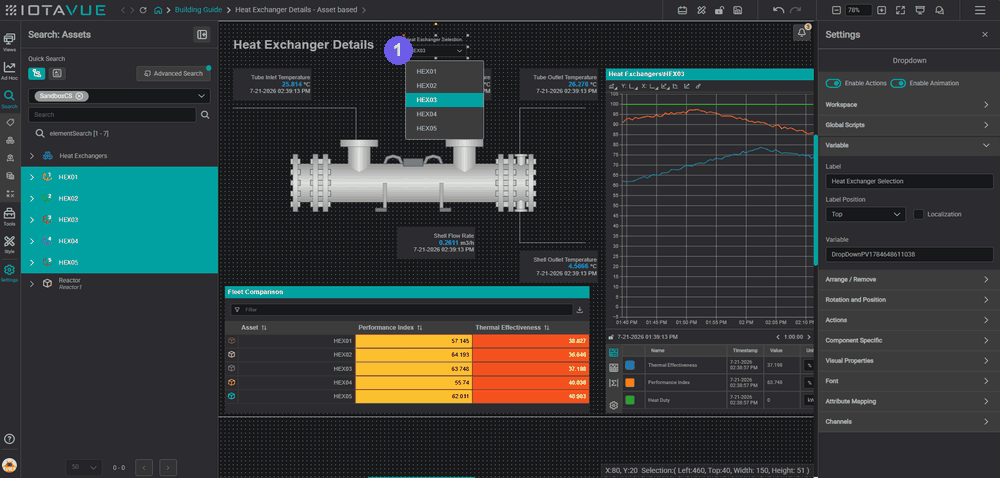1000x478 pixels.
Task: Click the tag icon in the left sidebar
Action: click(x=10, y=122)
